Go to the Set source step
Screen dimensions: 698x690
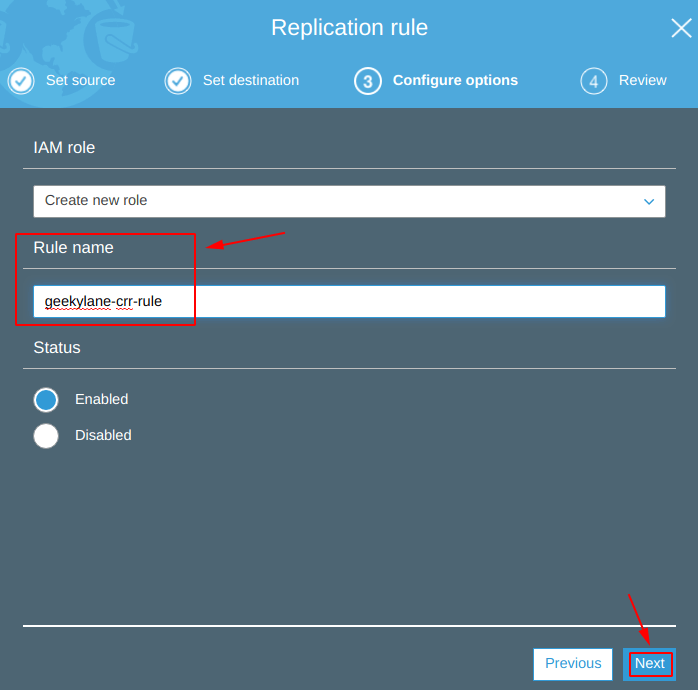pyautogui.click(x=81, y=80)
